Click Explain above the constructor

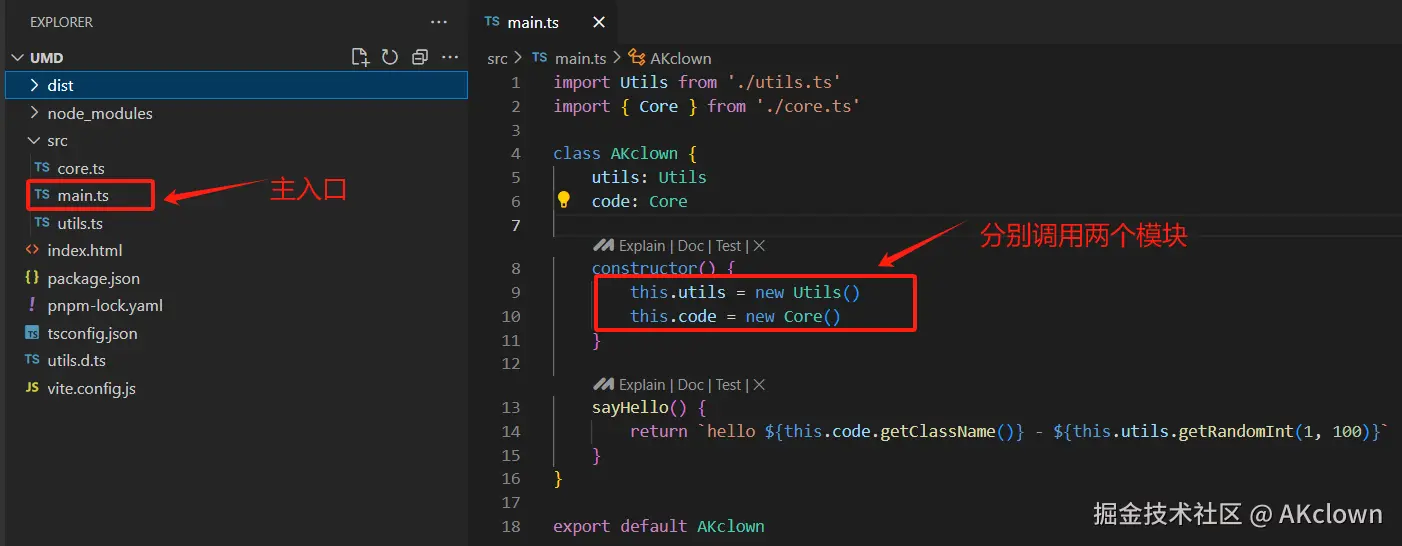(x=642, y=246)
